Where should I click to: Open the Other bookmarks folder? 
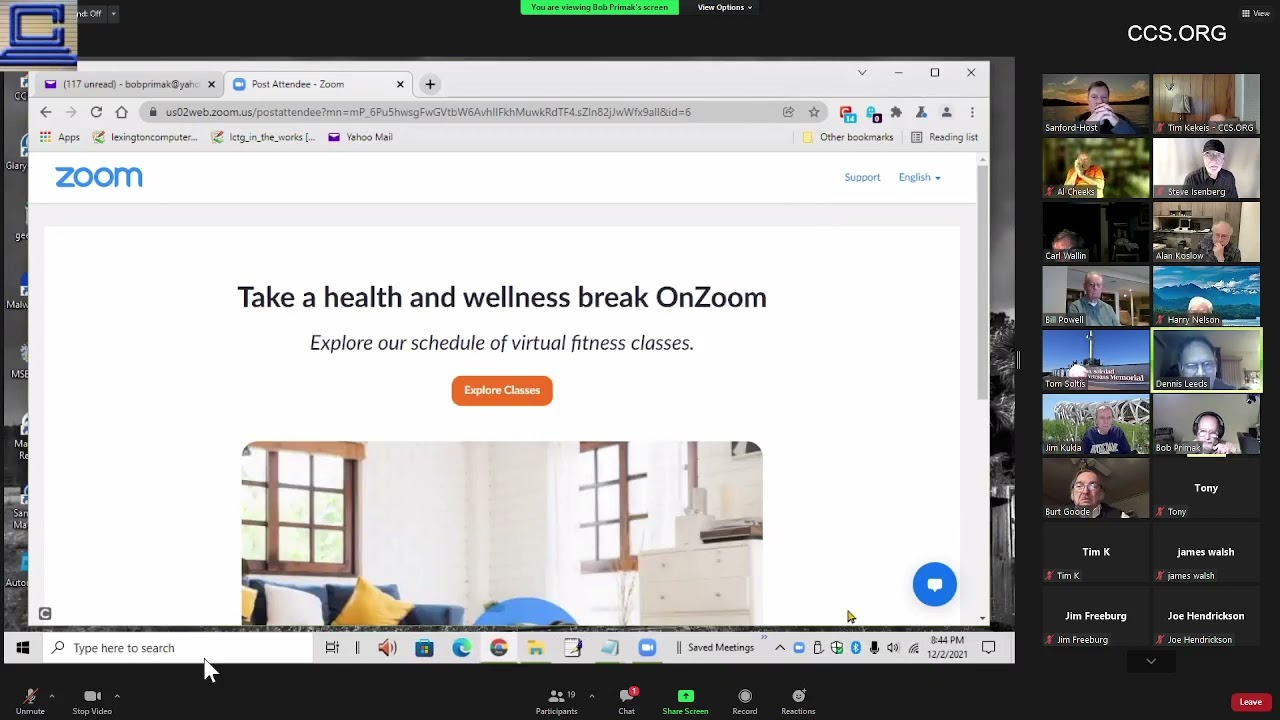pyautogui.click(x=848, y=137)
